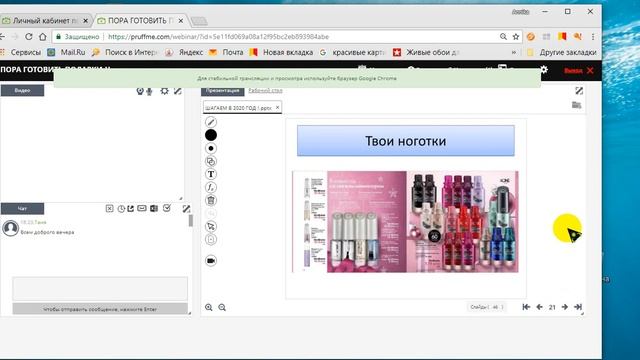
Task: Open the Chrome three-dot menu
Action: pos(593,37)
